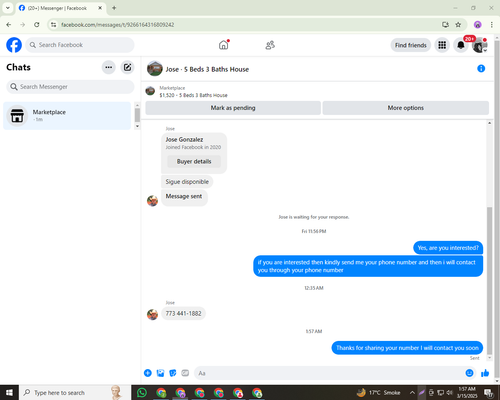
Task: Focus the Search Messenger field
Action: pos(70,87)
